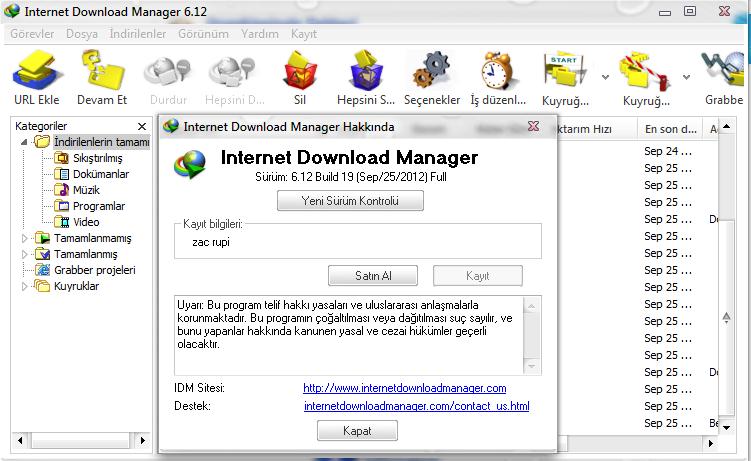Open the Görünüm menu
This screenshot has height=461, width=751.
[x=204, y=34]
